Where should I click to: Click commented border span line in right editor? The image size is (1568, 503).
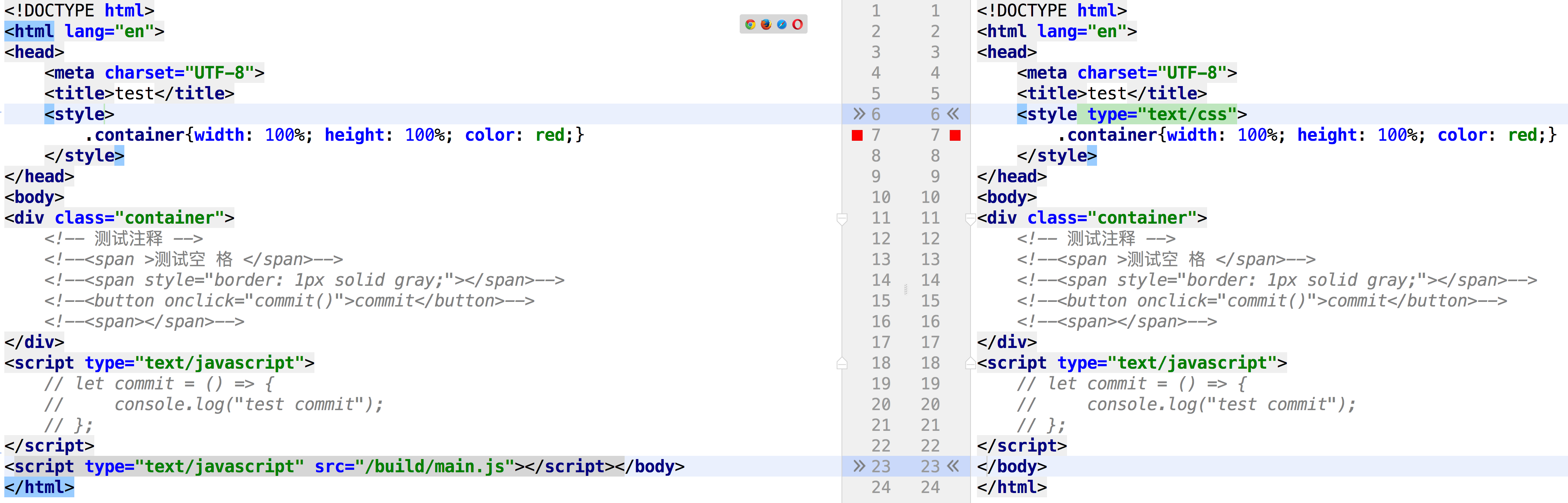coord(1277,280)
